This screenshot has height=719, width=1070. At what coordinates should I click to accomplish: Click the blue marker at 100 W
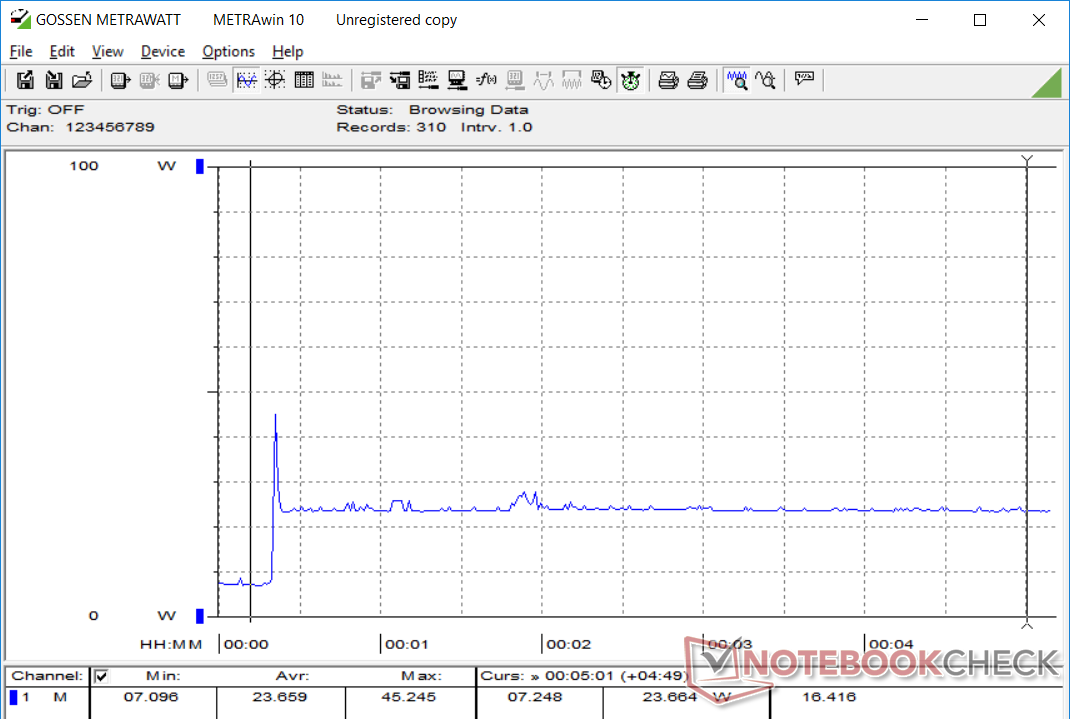coord(200,166)
